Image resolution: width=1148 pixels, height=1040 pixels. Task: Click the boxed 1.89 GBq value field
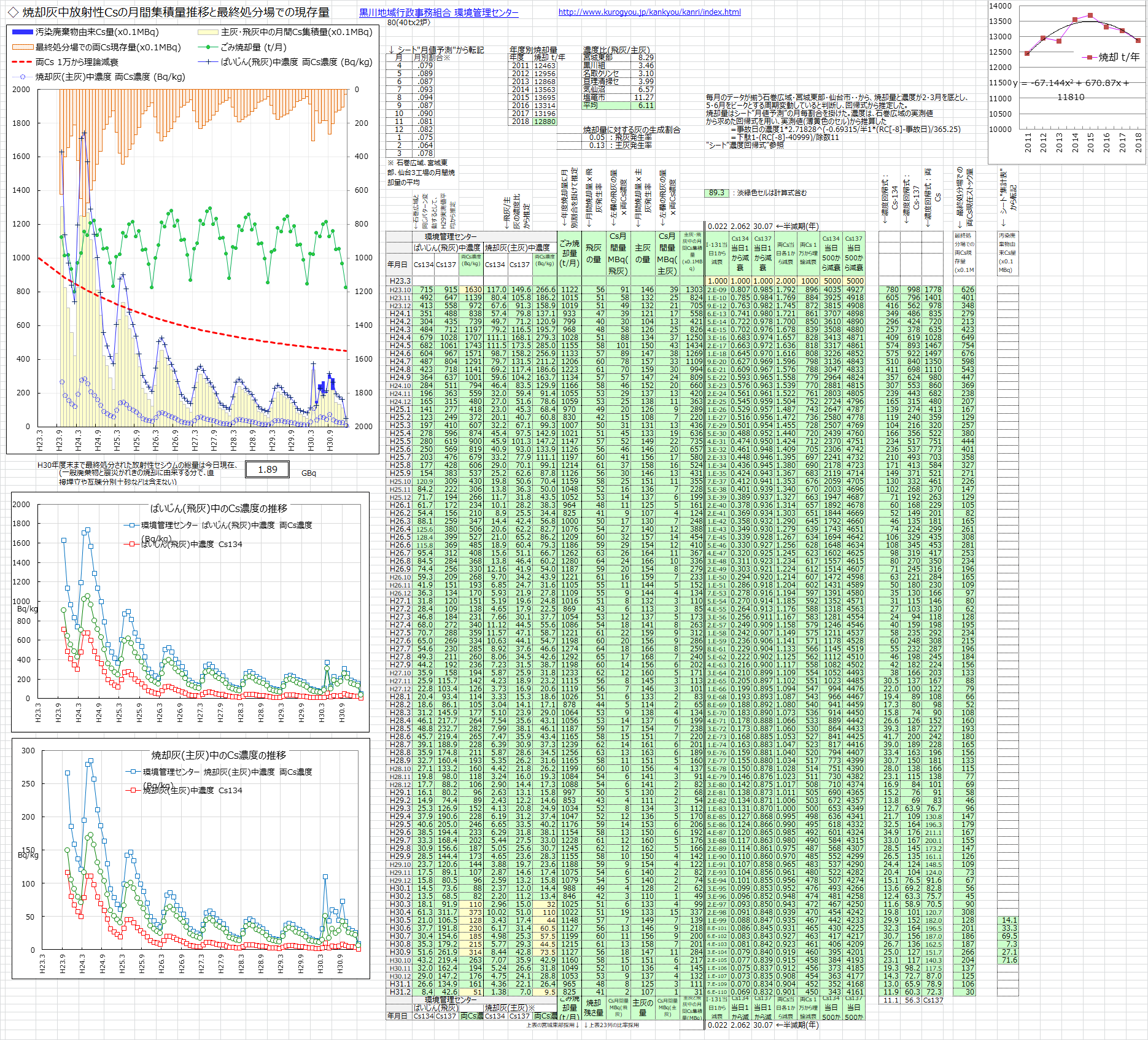pos(267,470)
